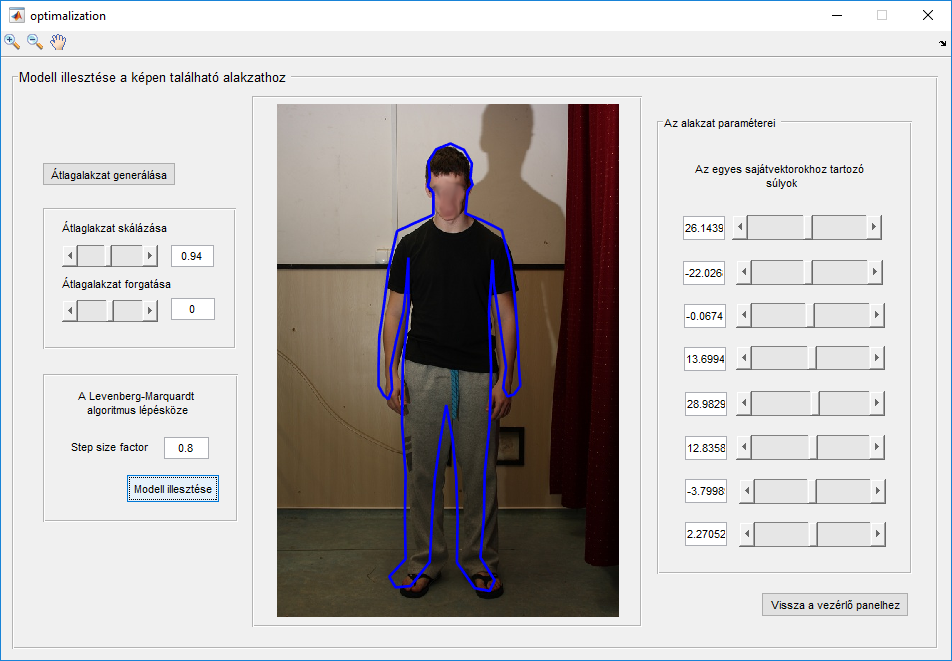This screenshot has width=952, height=661.
Task: Click the slider thumb beside 13.6994 weight
Action: tap(810, 357)
